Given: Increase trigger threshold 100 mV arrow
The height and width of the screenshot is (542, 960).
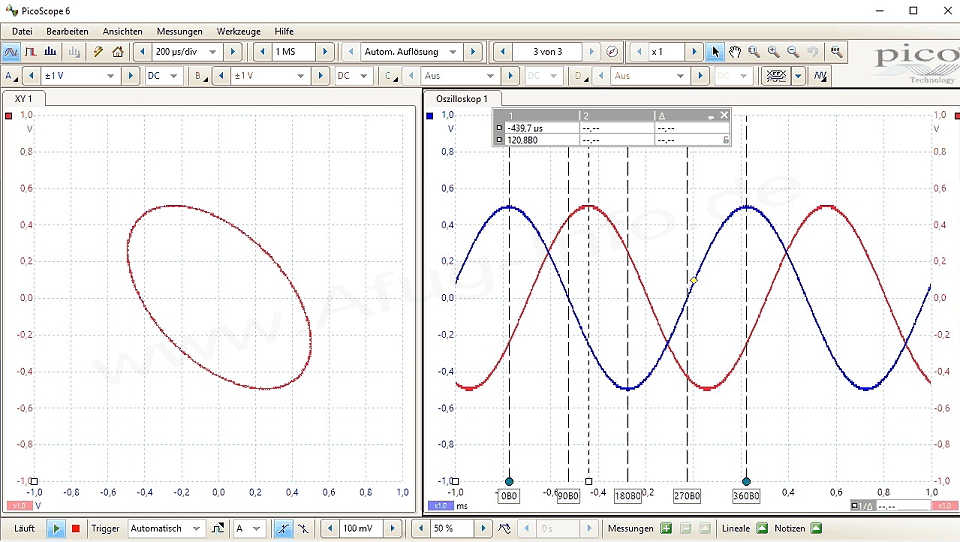Looking at the screenshot, I should coord(392,529).
